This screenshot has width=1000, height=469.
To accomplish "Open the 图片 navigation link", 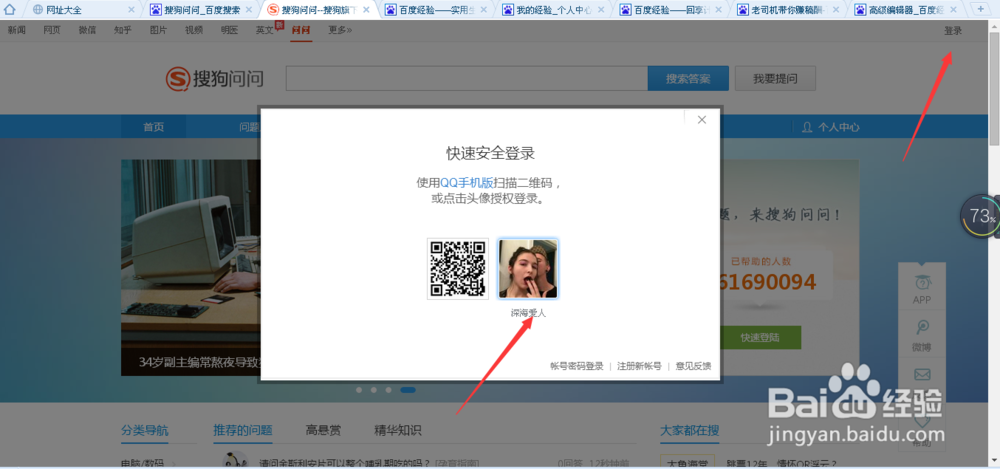I will point(159,30).
